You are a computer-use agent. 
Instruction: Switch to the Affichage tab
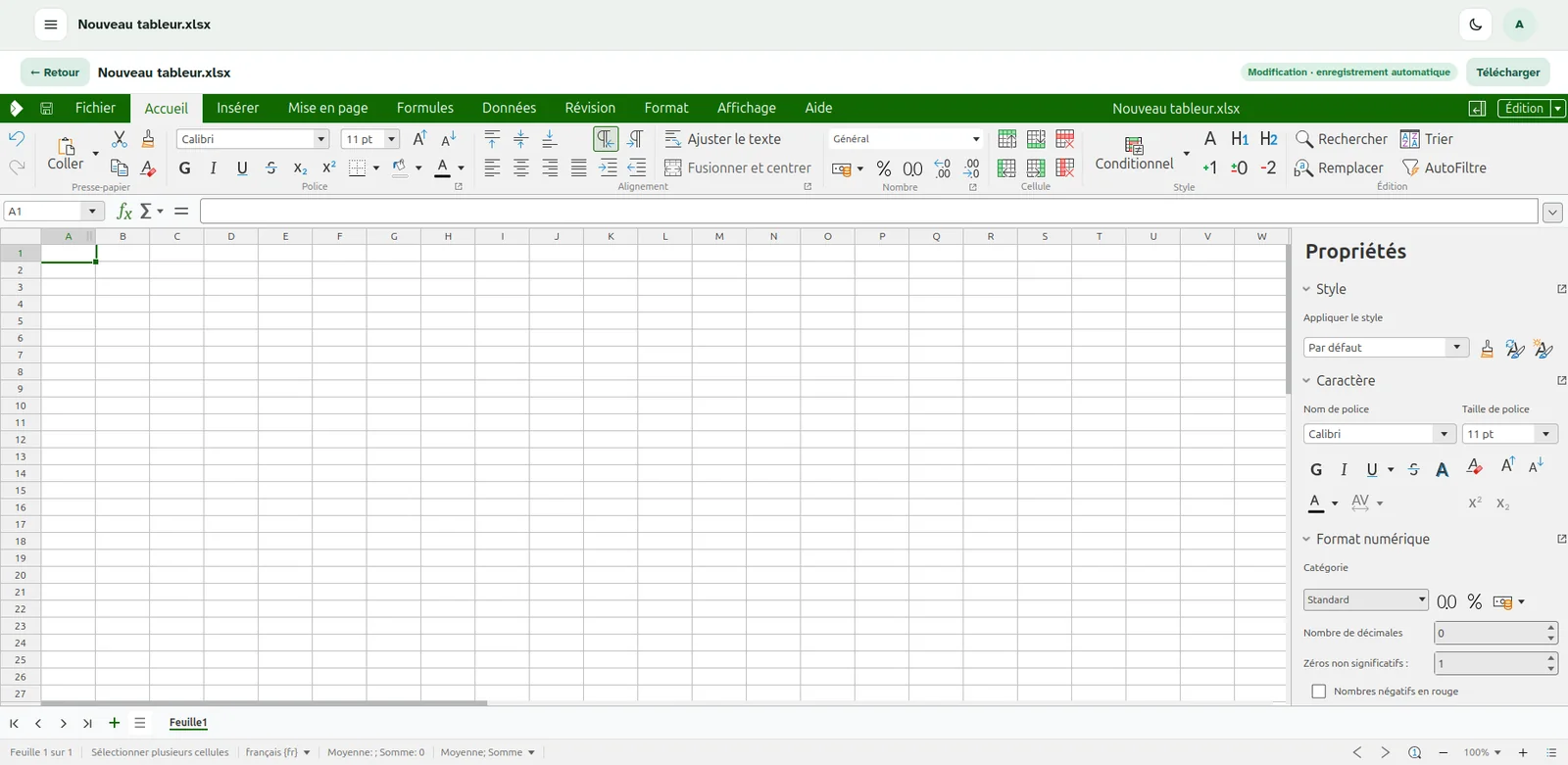[747, 108]
